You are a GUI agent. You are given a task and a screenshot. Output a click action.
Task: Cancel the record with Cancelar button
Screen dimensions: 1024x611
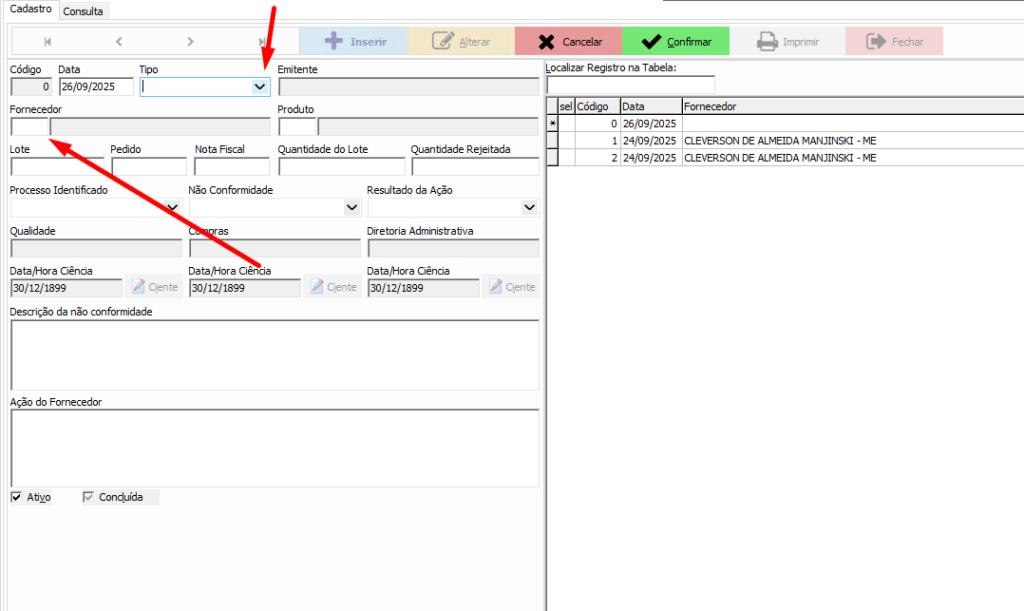pos(568,42)
